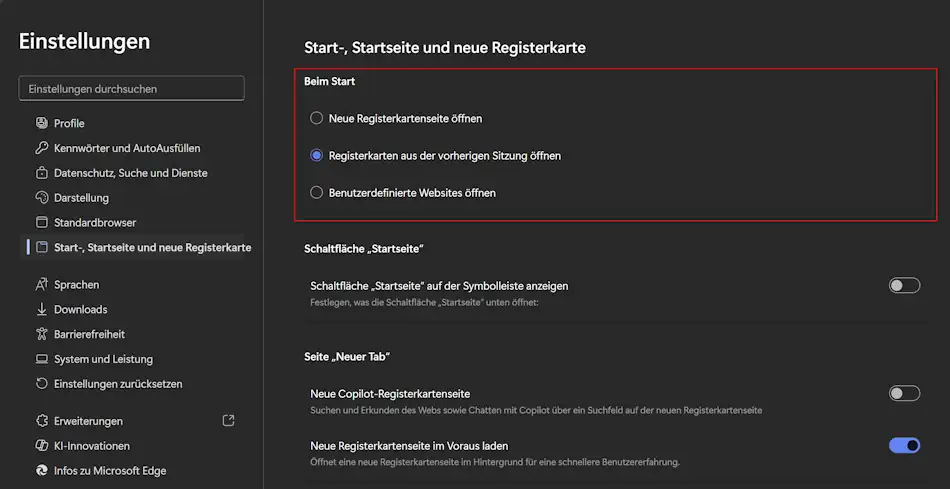The image size is (950, 489).
Task: Go to System und Leistung settings
Action: (x=103, y=359)
